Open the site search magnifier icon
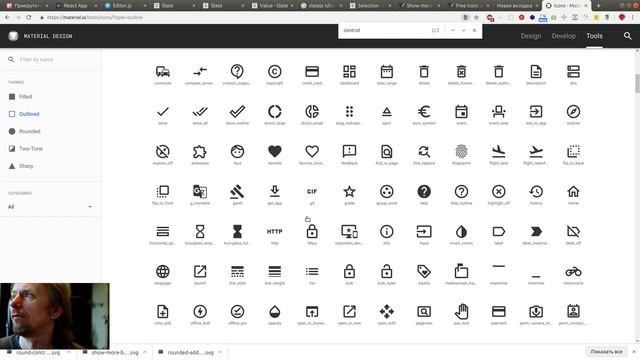This screenshot has height=360, width=640. click(627, 36)
